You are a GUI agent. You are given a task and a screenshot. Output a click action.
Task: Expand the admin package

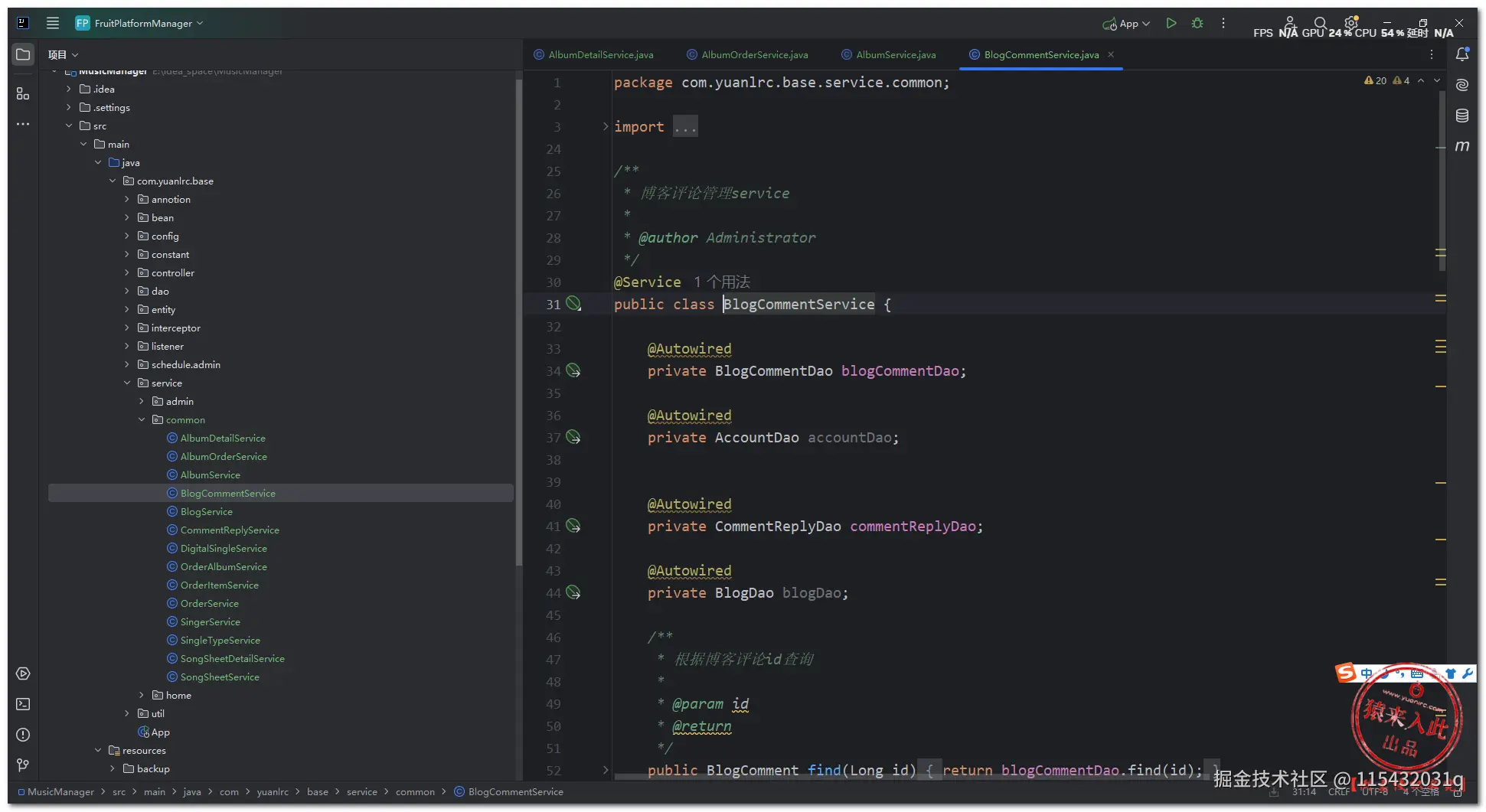pyautogui.click(x=142, y=401)
